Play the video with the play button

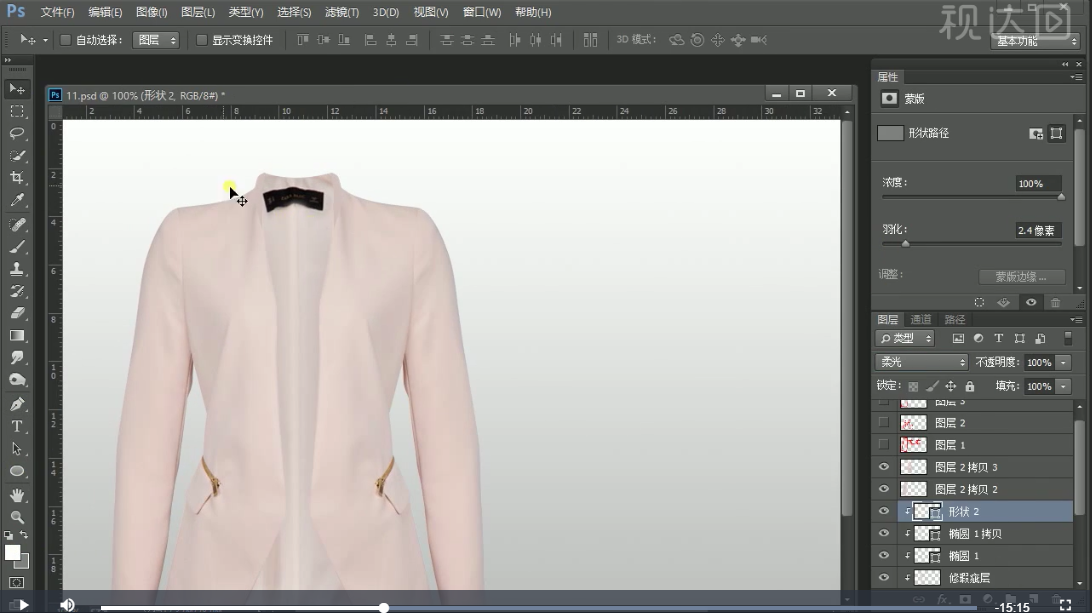(x=23, y=605)
